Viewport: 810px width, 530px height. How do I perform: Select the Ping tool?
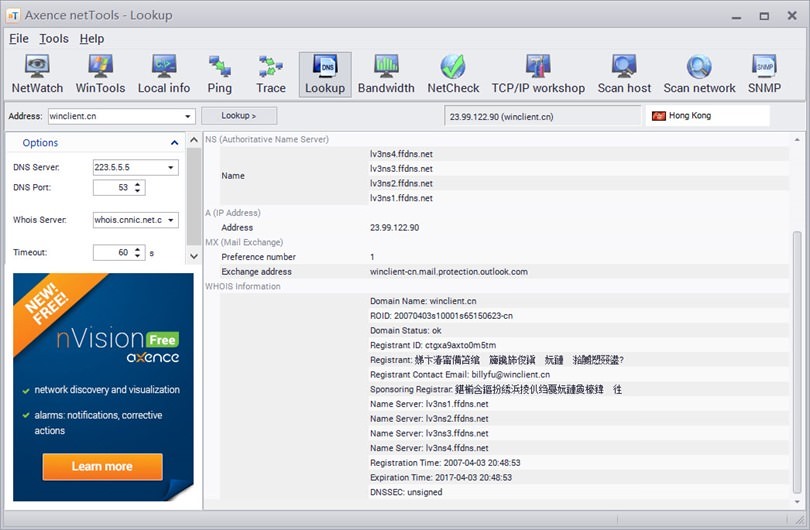point(220,75)
